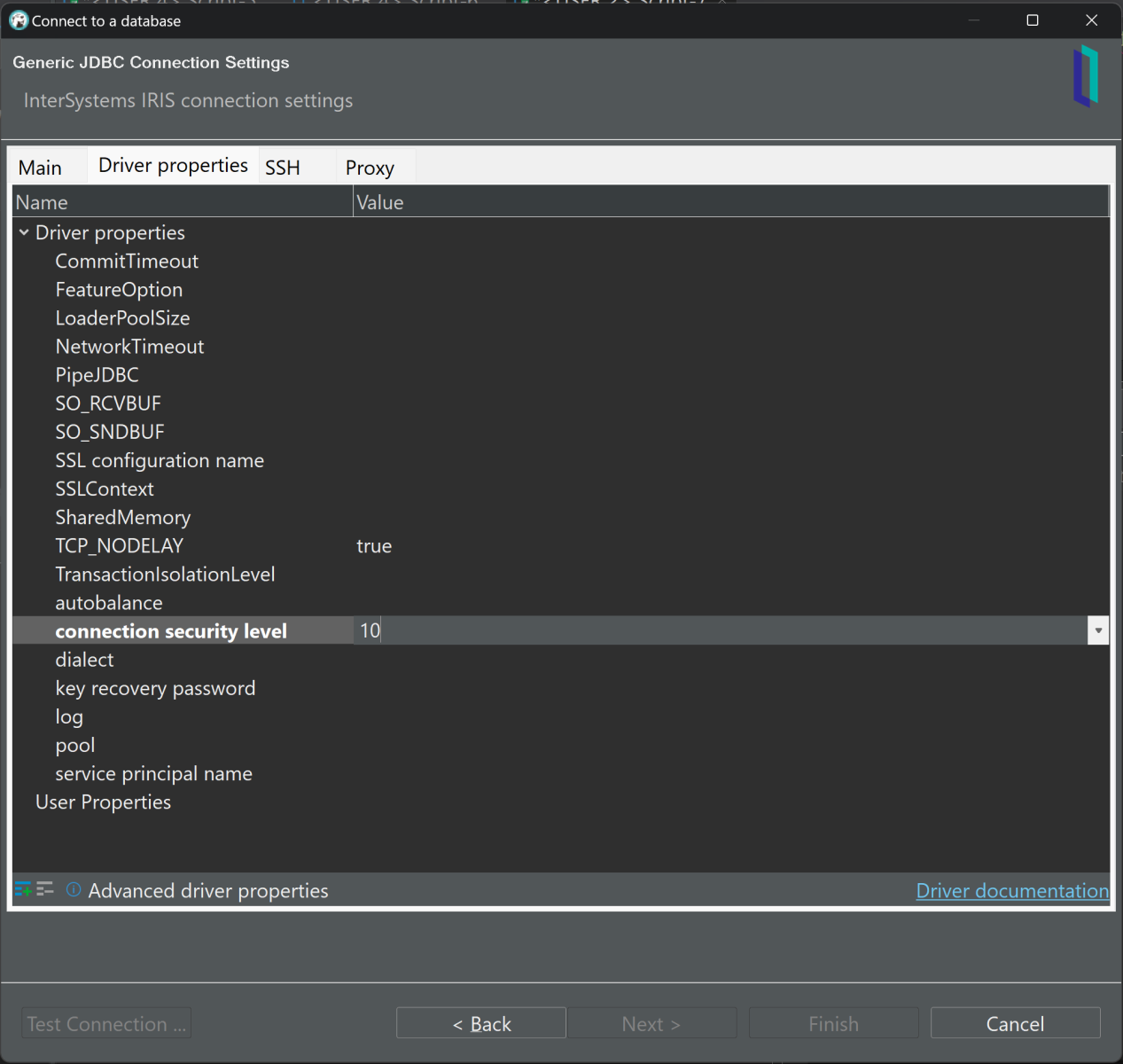Viewport: 1123px width, 1064px height.
Task: Click the Cancel button
Action: (x=1015, y=1023)
